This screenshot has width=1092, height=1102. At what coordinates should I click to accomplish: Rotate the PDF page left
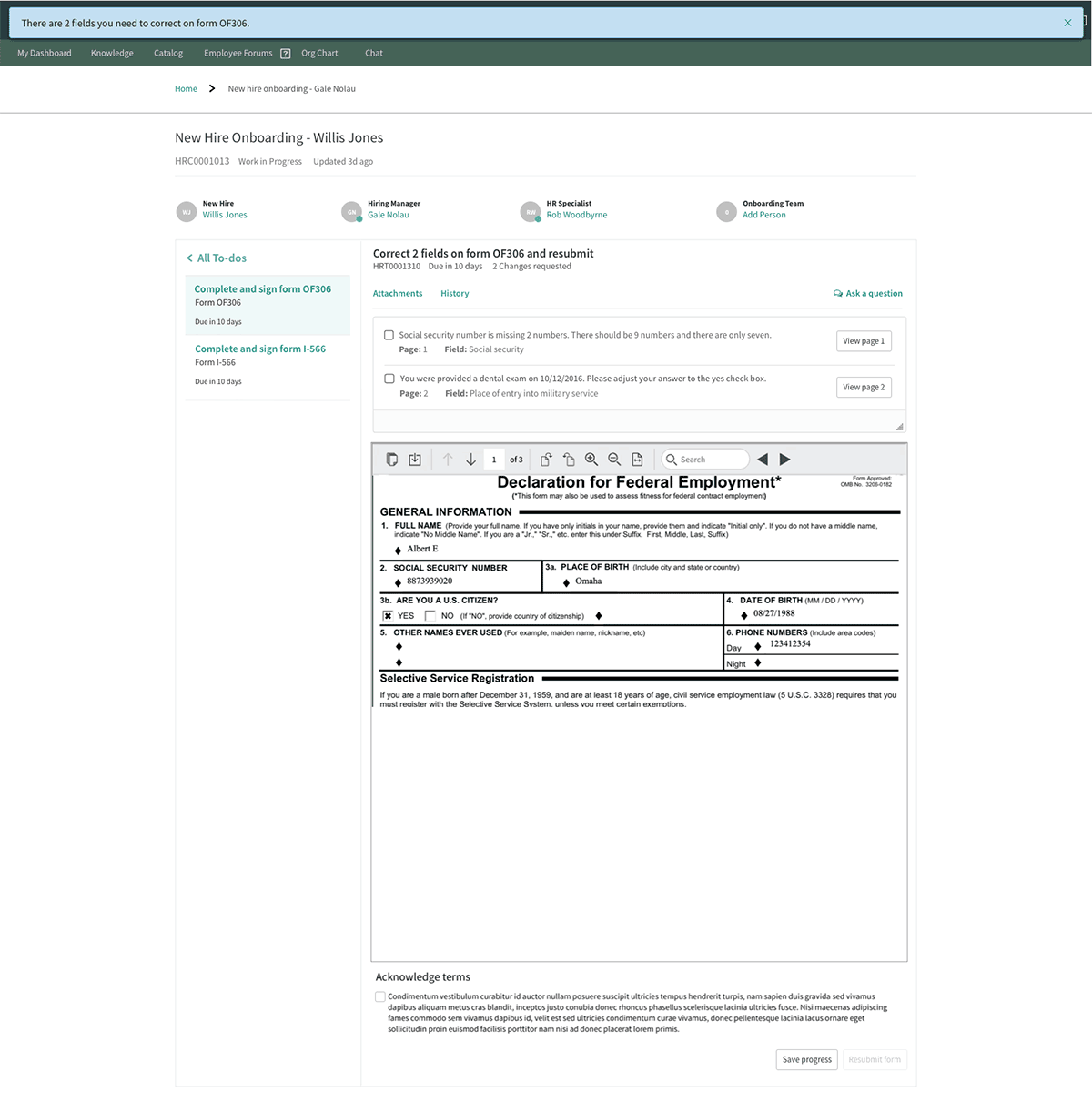coord(567,459)
